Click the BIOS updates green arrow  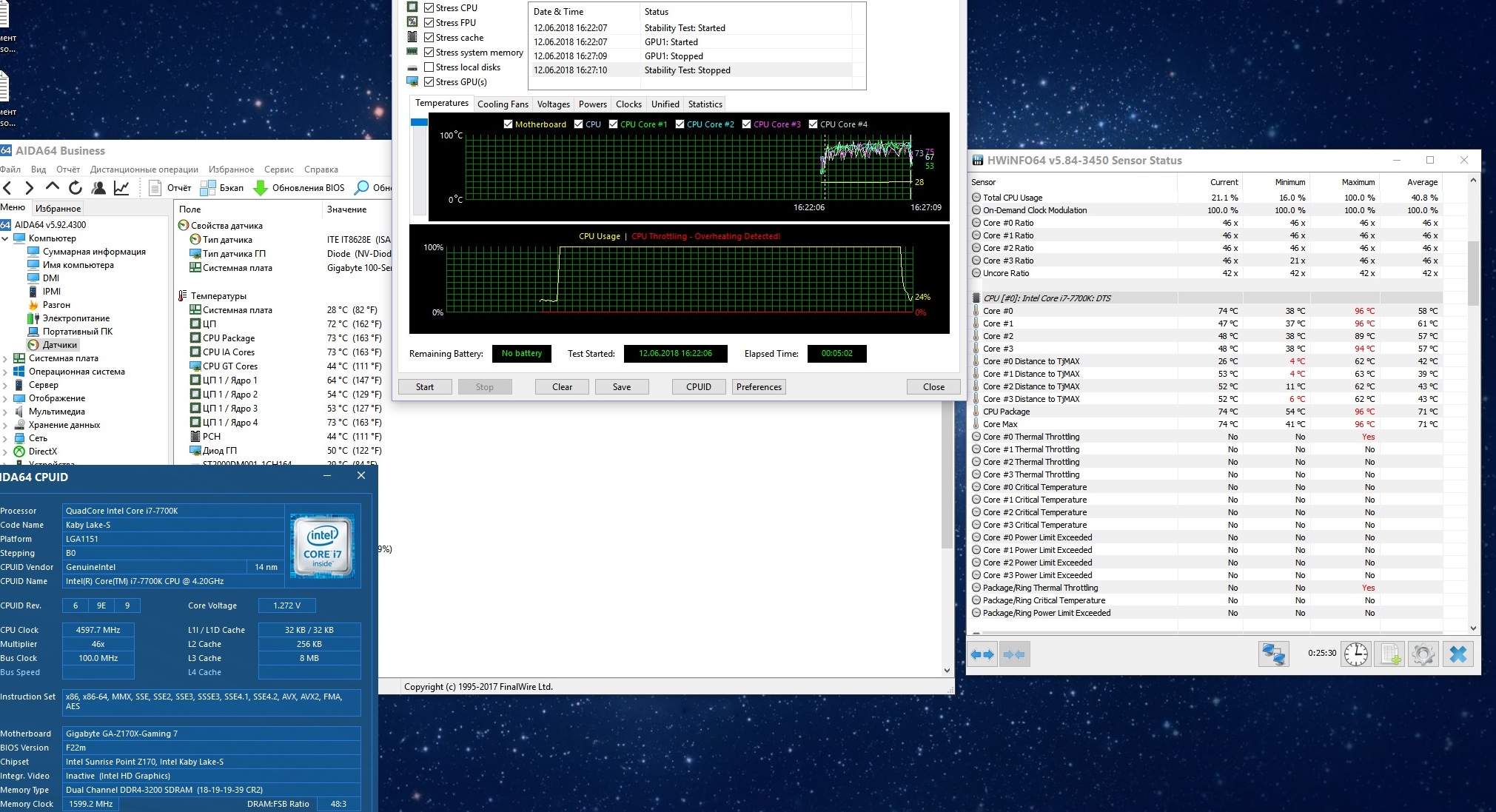coord(261,188)
